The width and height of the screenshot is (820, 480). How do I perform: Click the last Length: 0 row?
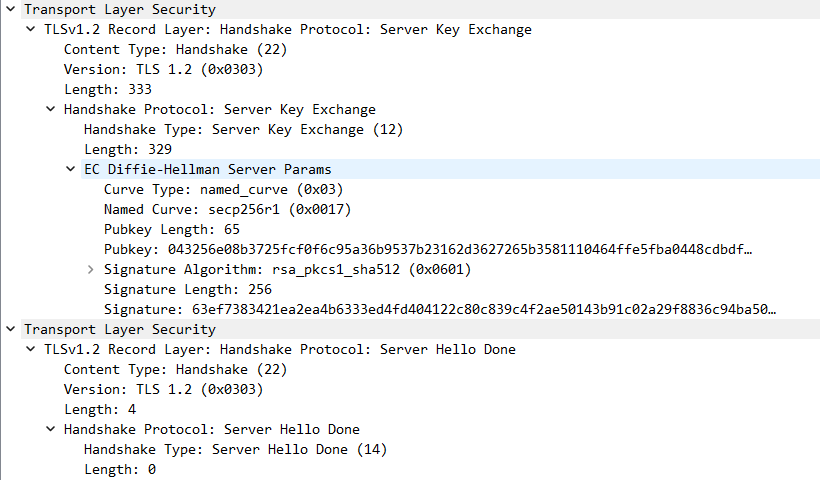[x=119, y=469]
